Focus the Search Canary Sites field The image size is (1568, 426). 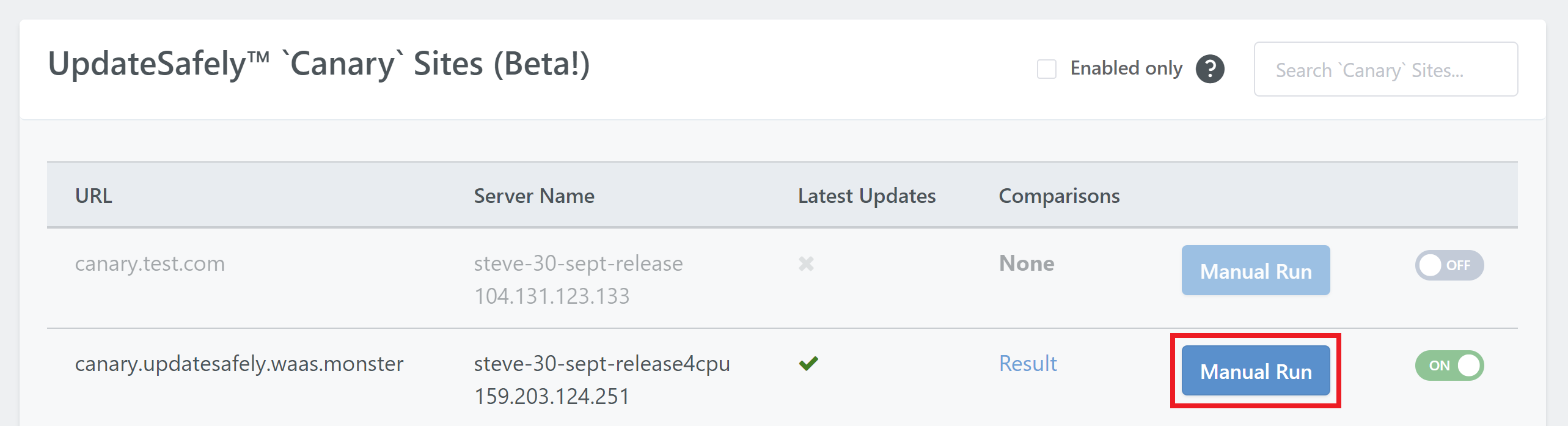(x=1385, y=69)
